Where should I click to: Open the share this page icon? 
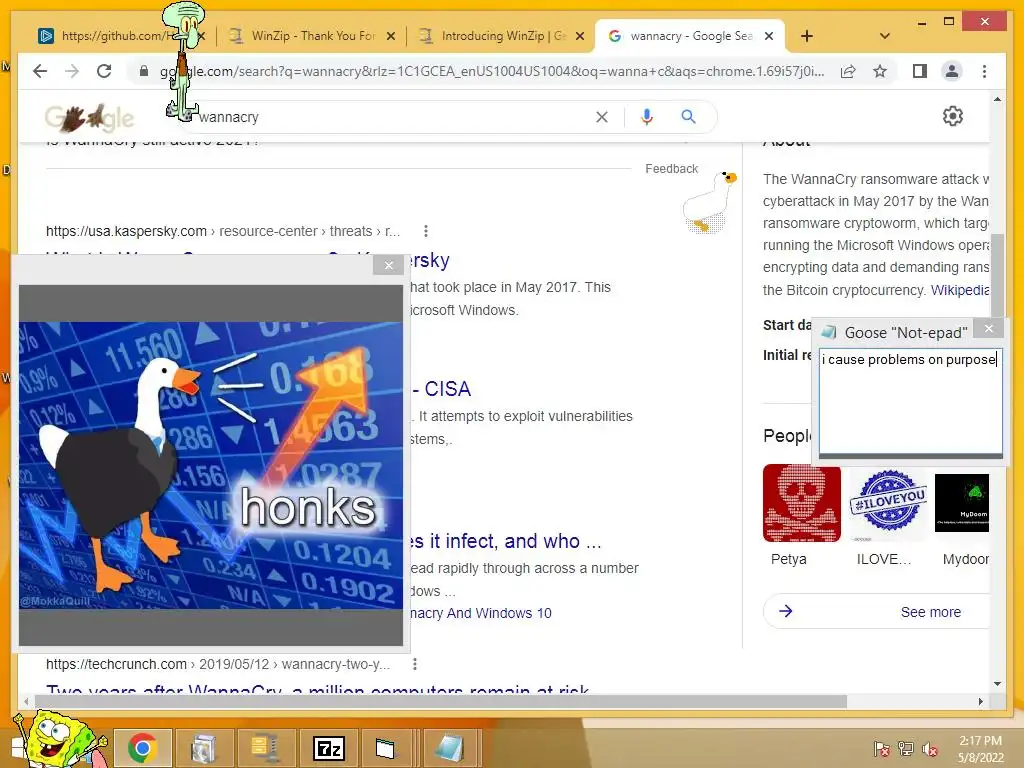click(x=848, y=71)
